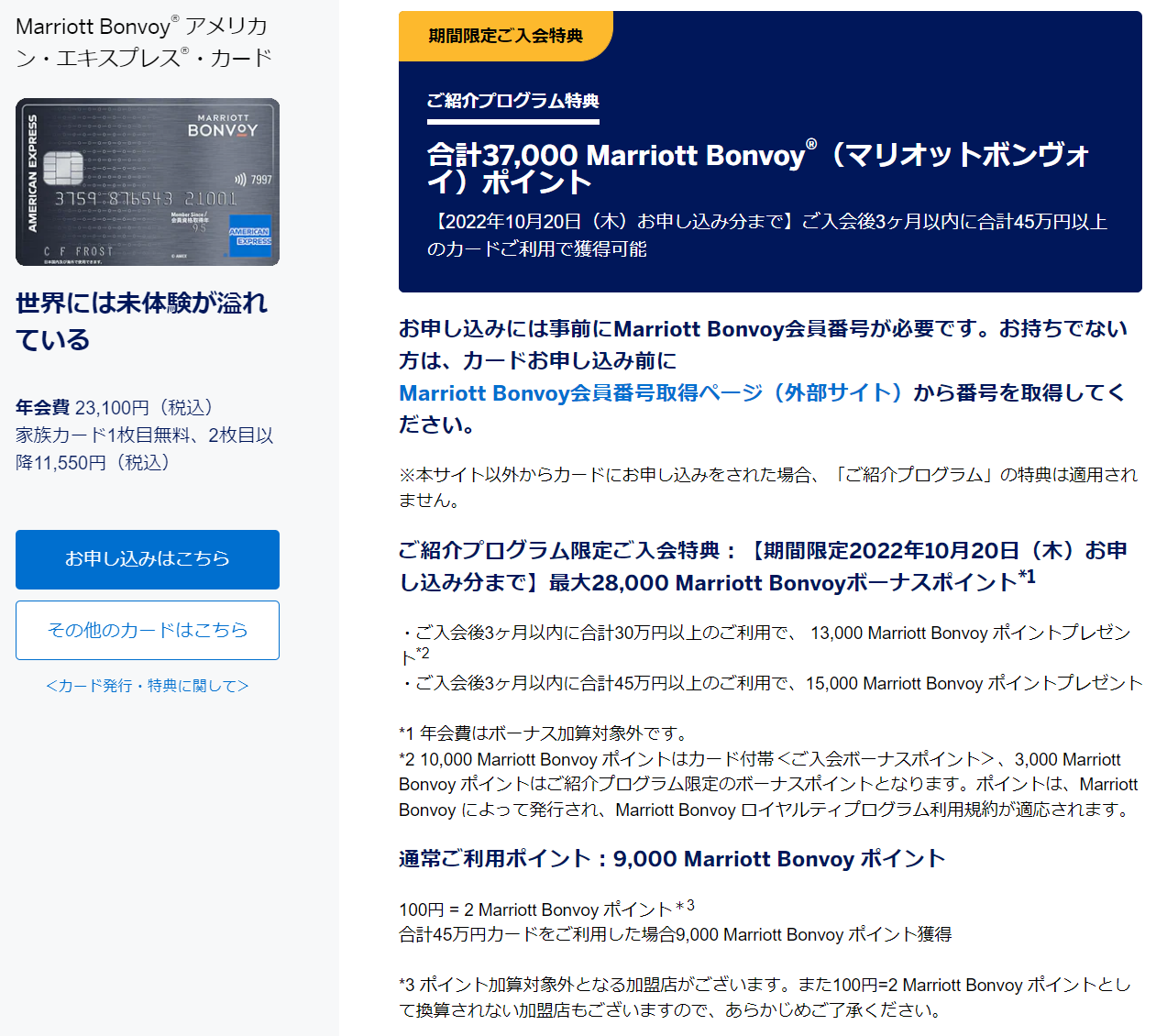Click the 世界には未体験が溢れている tagline
The width and height of the screenshot is (1156, 1036).
coord(141,321)
